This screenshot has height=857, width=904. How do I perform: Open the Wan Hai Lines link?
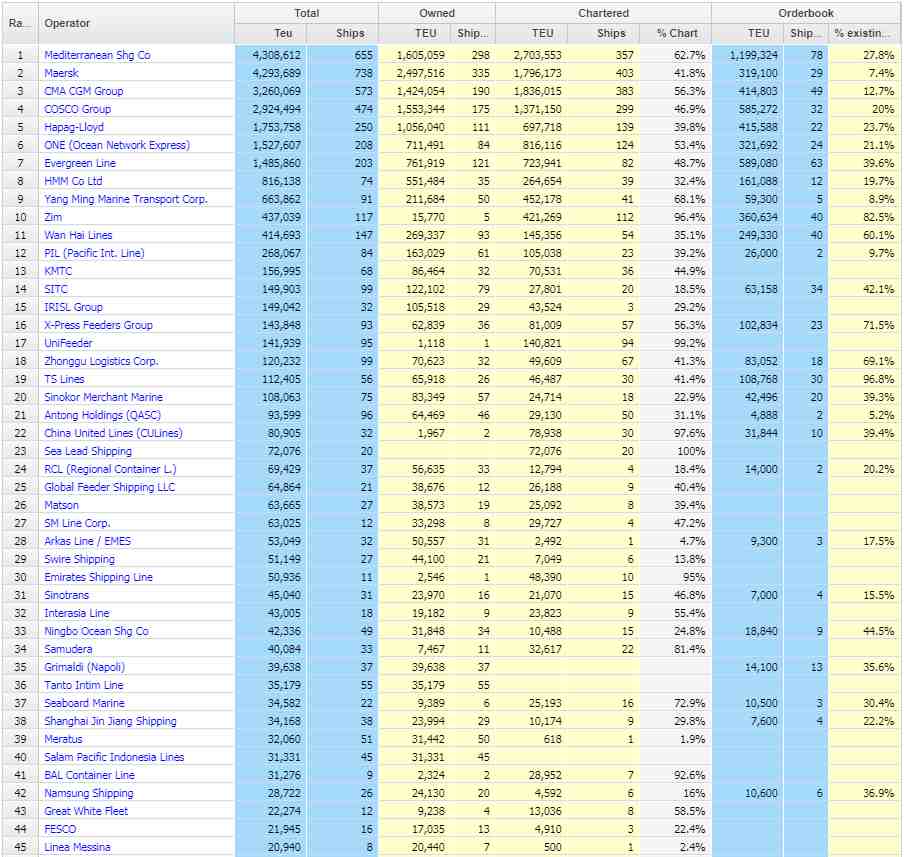(x=78, y=235)
